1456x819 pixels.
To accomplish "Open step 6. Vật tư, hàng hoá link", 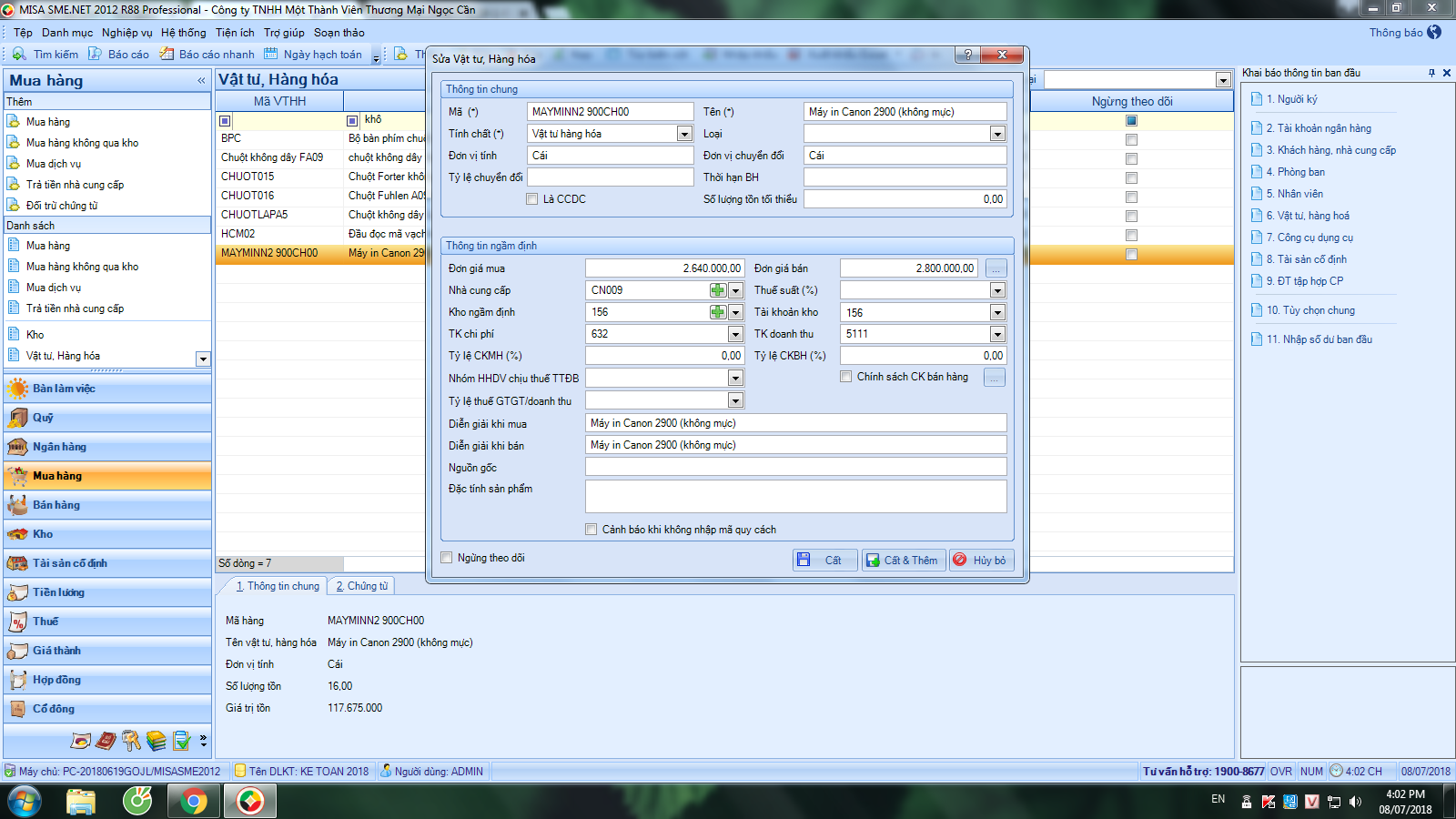I will [x=1308, y=216].
